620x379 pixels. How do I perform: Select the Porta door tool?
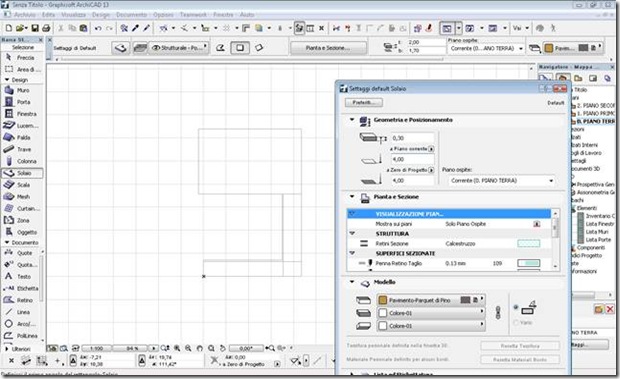coord(22,102)
